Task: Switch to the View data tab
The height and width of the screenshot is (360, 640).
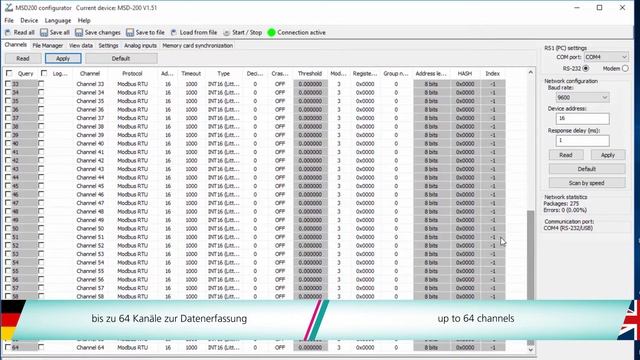Action: point(81,46)
